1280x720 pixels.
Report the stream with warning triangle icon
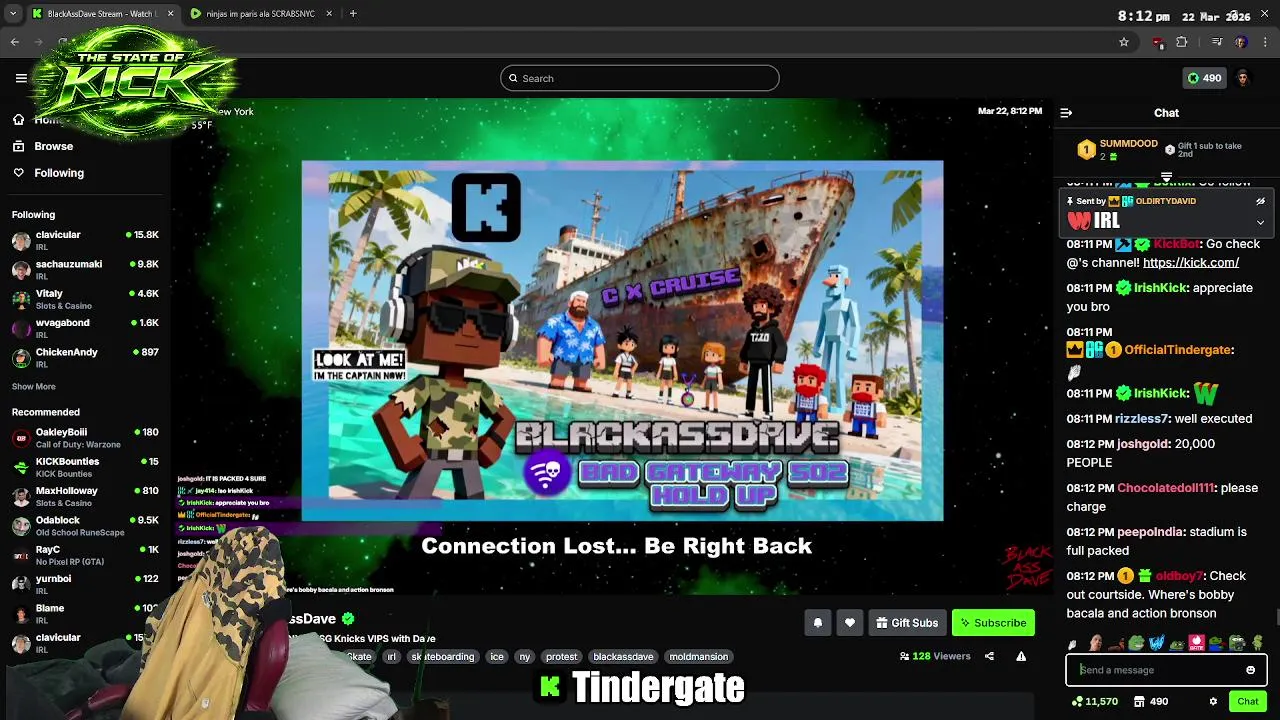pyautogui.click(x=1021, y=656)
